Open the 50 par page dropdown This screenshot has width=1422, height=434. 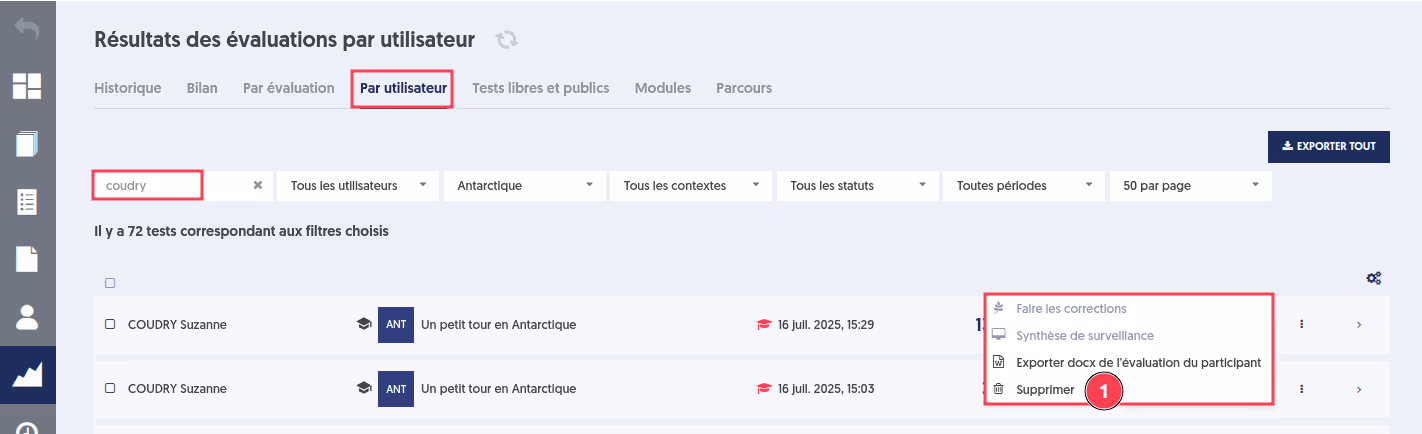click(1191, 186)
